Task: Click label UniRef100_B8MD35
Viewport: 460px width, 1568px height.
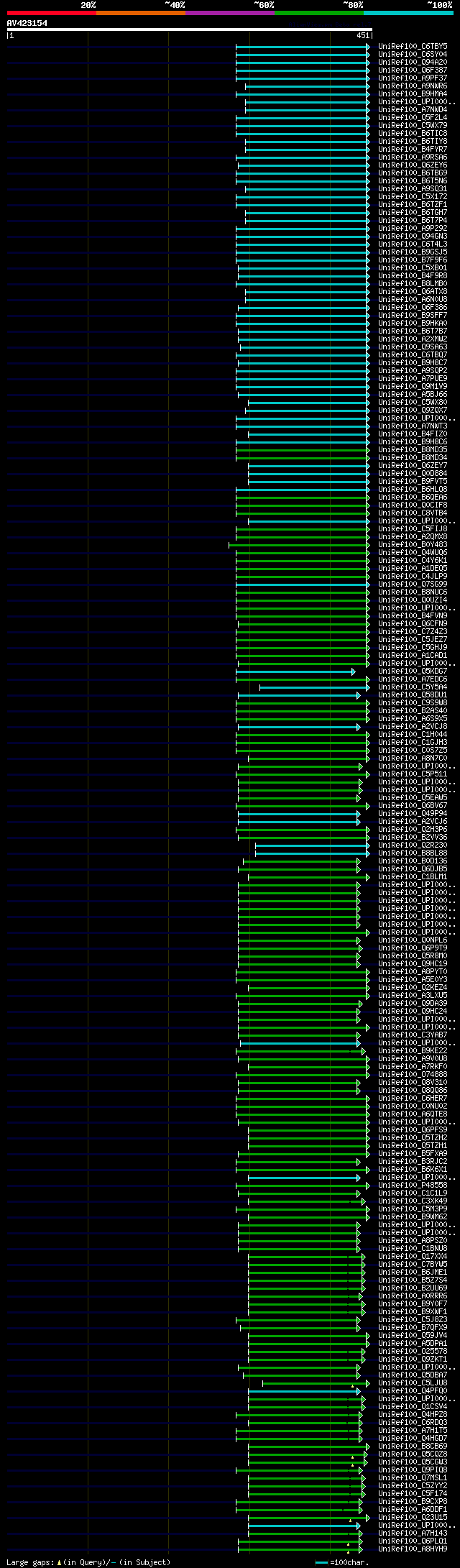Action: click(413, 449)
